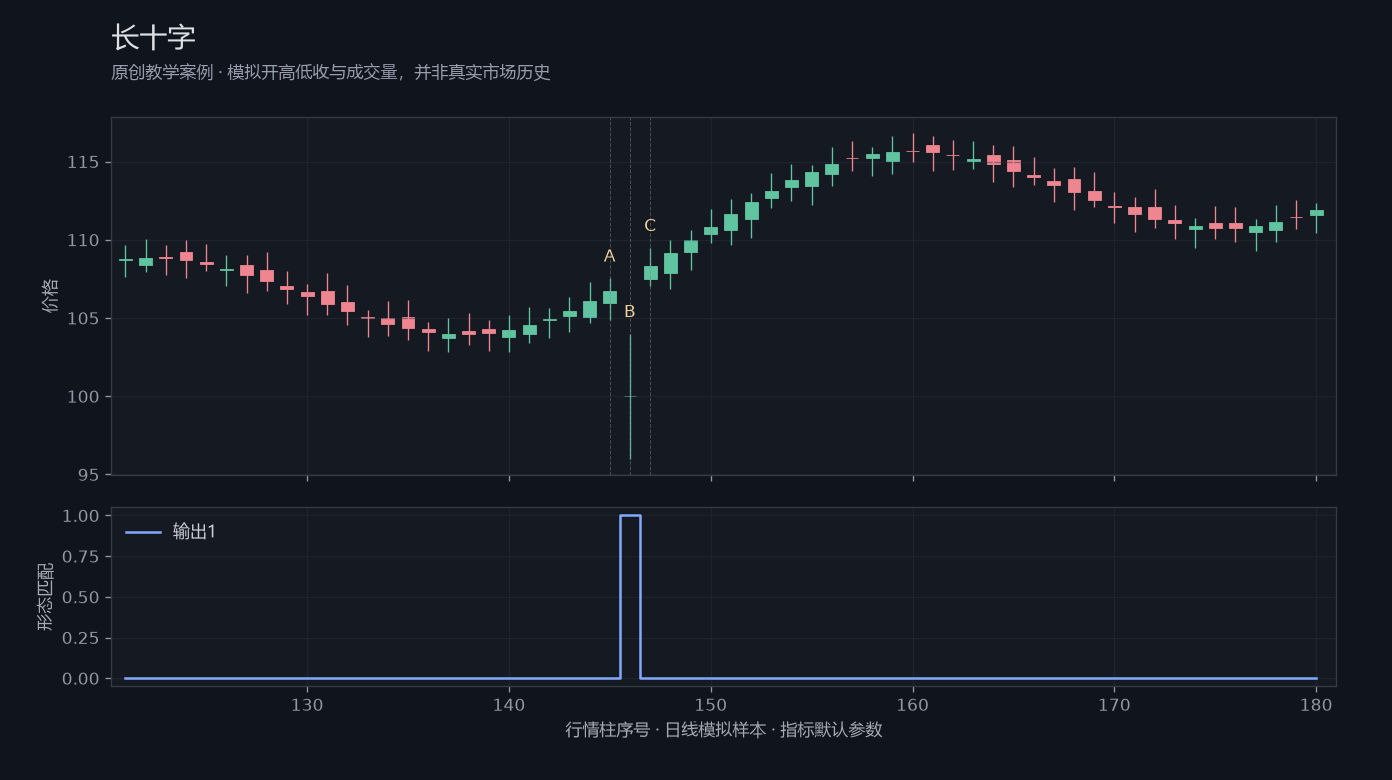Click the chart title 长十字

point(153,38)
